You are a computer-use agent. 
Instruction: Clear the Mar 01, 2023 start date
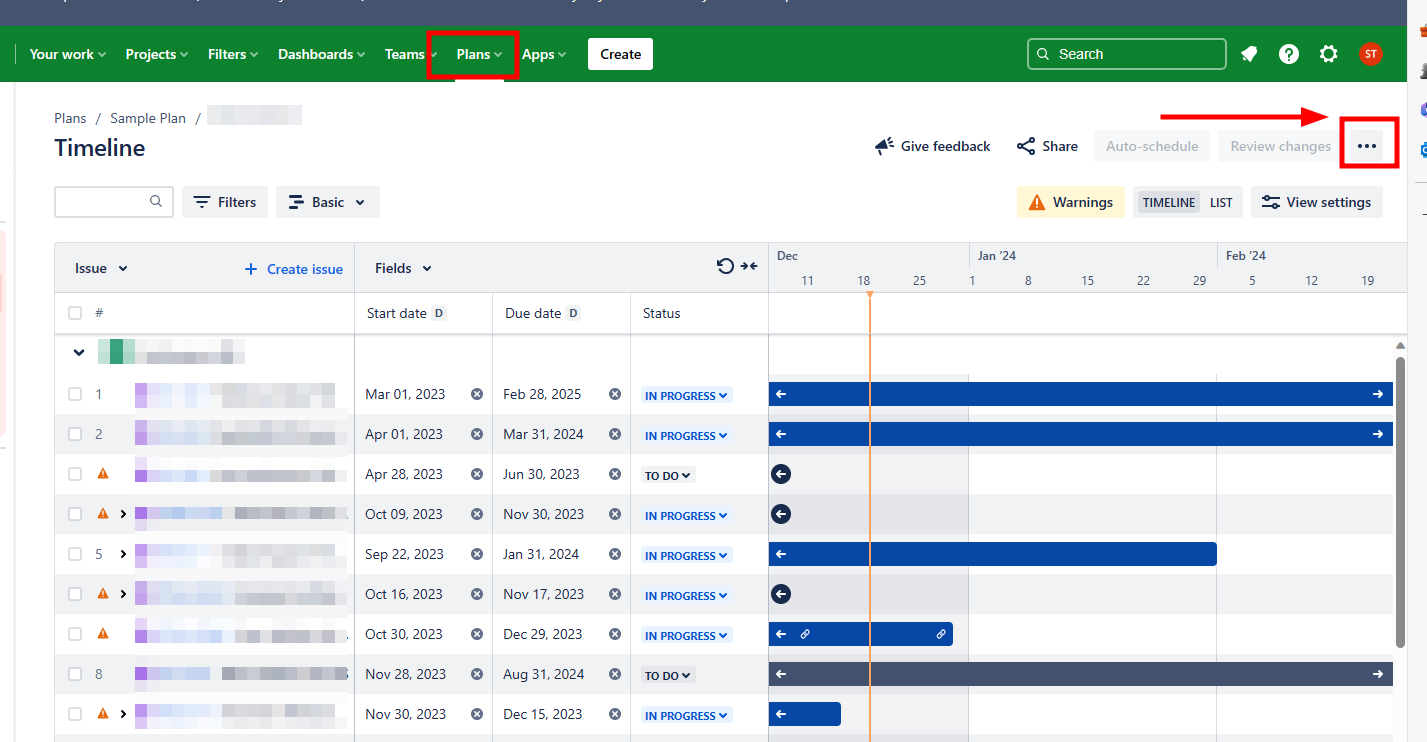pyautogui.click(x=477, y=394)
